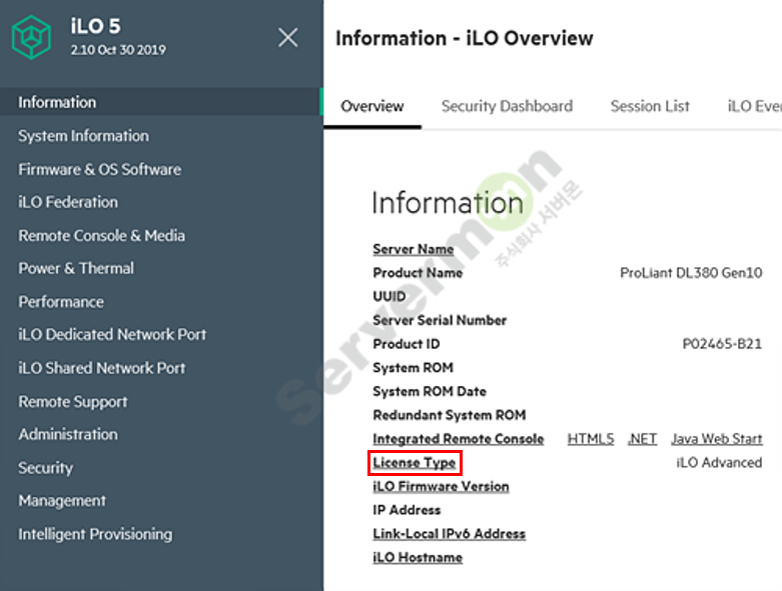782x591 pixels.
Task: Select iLO Federation in the sidebar
Action: 68,202
